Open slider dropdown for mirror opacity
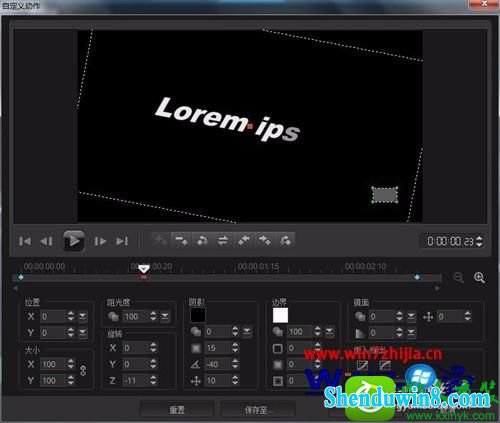This screenshot has height=423, width=500. coord(411,316)
